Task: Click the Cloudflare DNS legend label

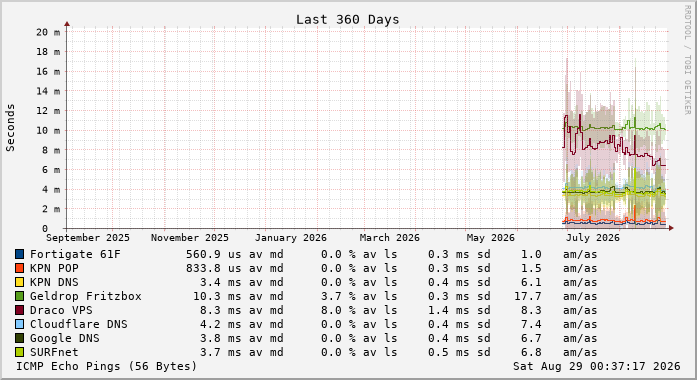Action: coord(79,324)
